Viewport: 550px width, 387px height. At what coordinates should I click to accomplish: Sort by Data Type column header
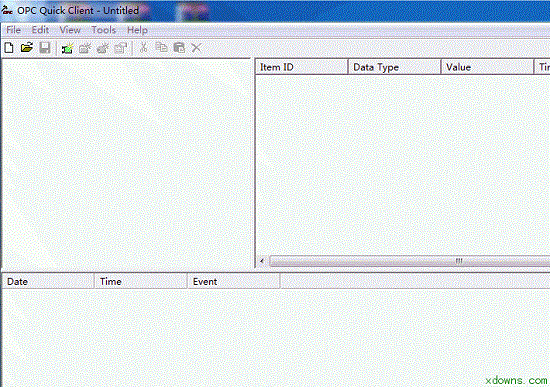394,67
